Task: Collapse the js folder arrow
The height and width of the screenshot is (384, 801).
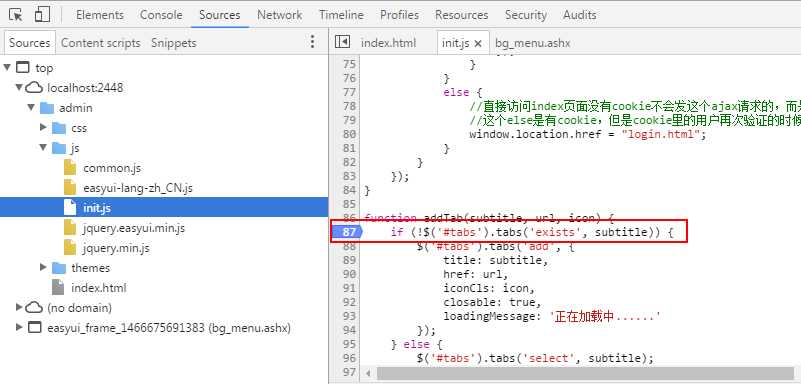Action: [x=43, y=148]
